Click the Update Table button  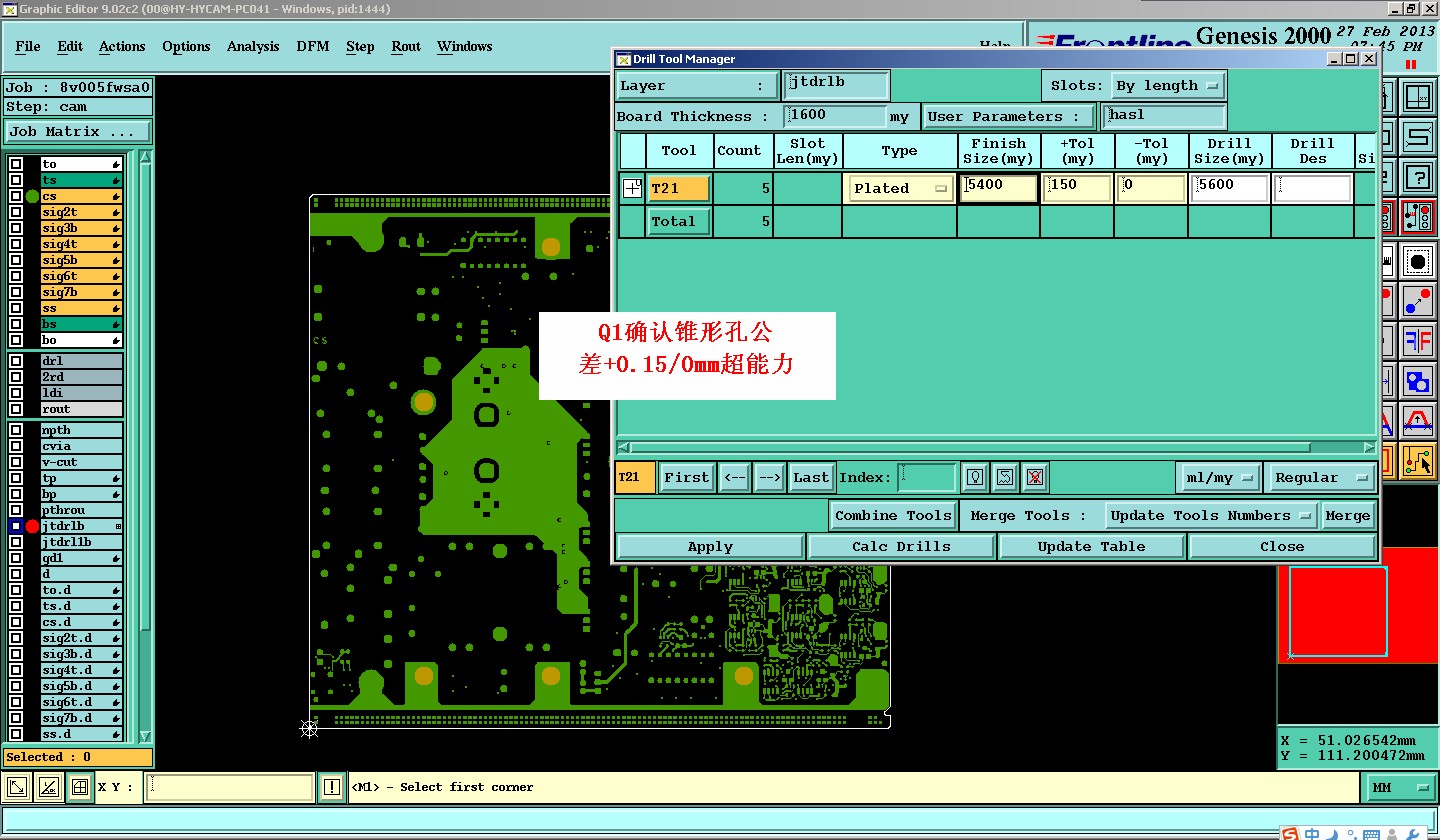tap(1091, 547)
